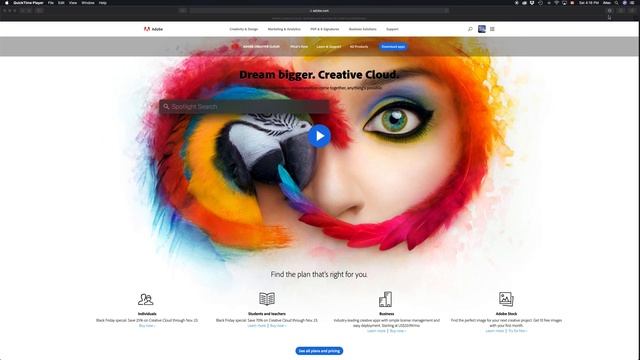Open the View menu

(x=73, y=3)
